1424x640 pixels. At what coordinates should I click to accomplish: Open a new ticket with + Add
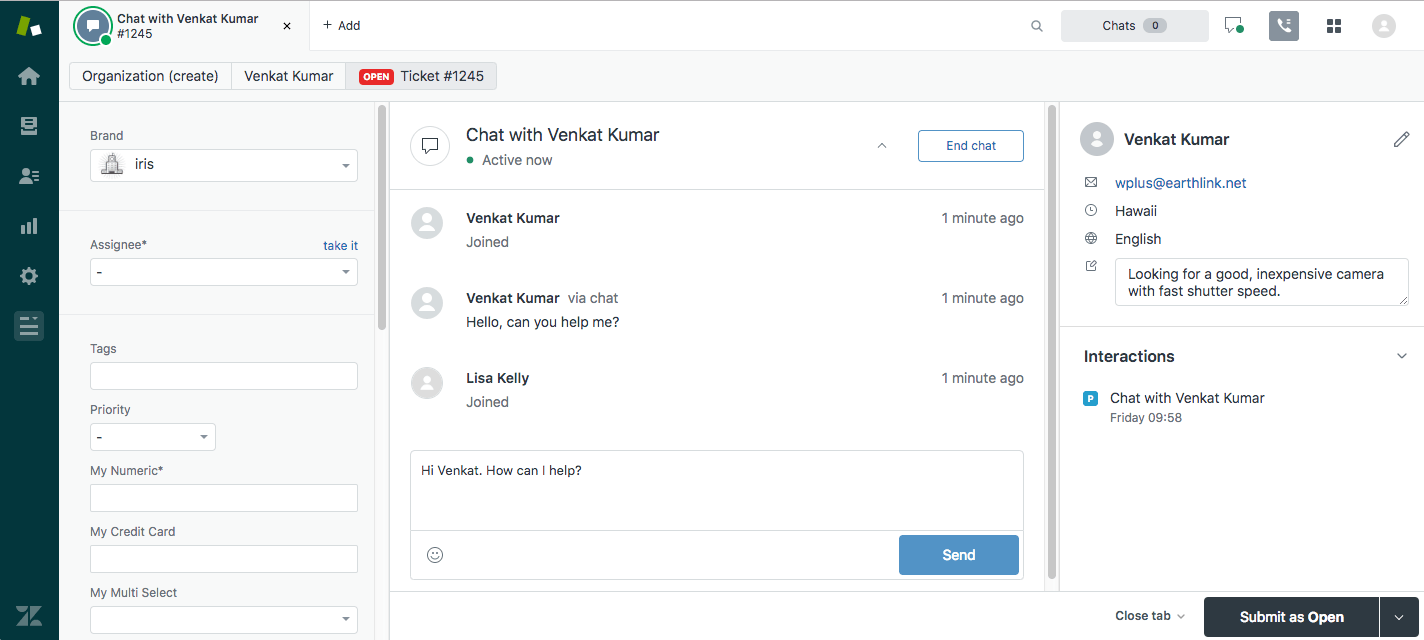click(341, 25)
